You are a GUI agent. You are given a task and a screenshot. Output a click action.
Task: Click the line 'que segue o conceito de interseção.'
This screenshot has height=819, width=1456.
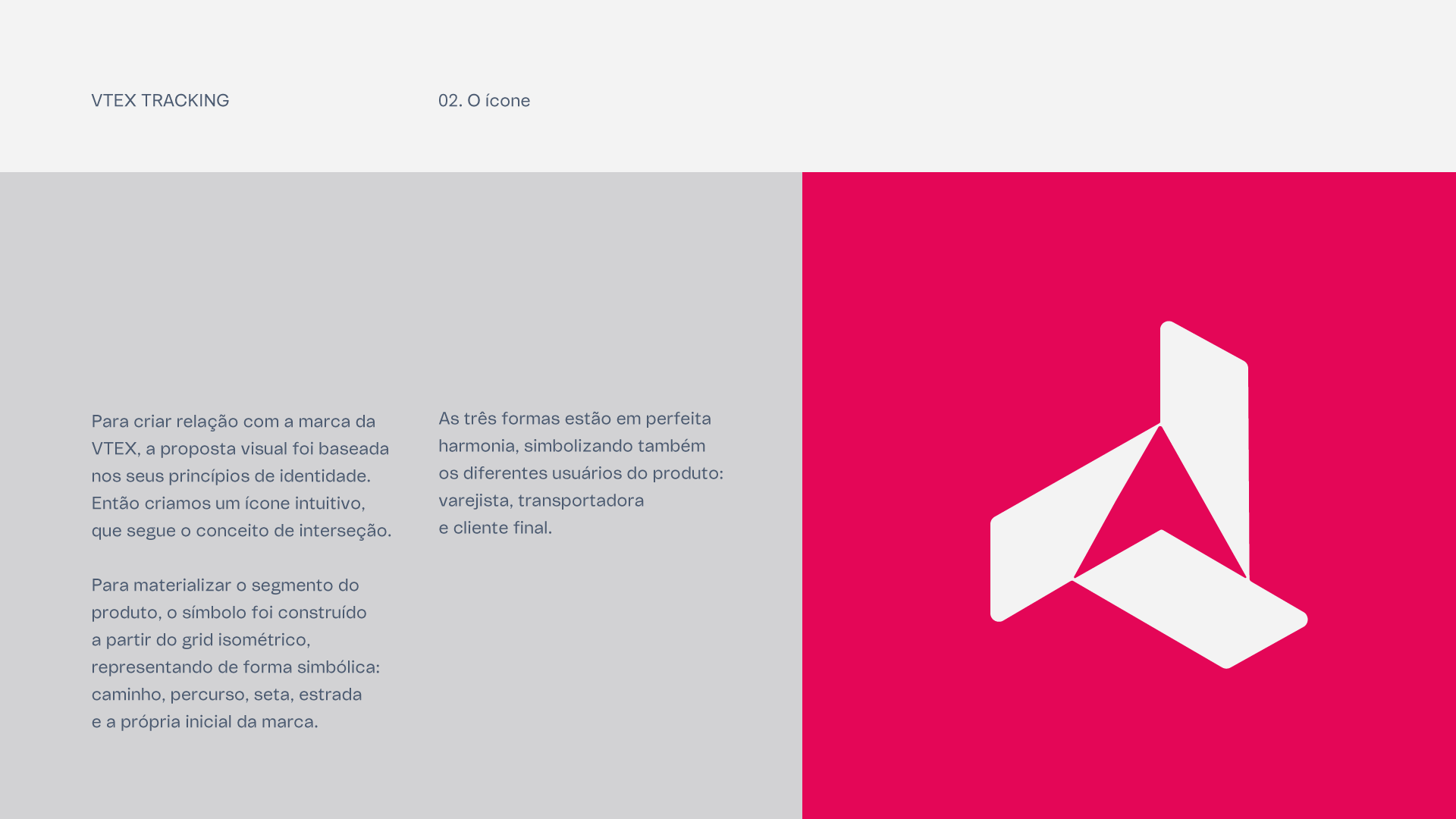pyautogui.click(x=241, y=531)
